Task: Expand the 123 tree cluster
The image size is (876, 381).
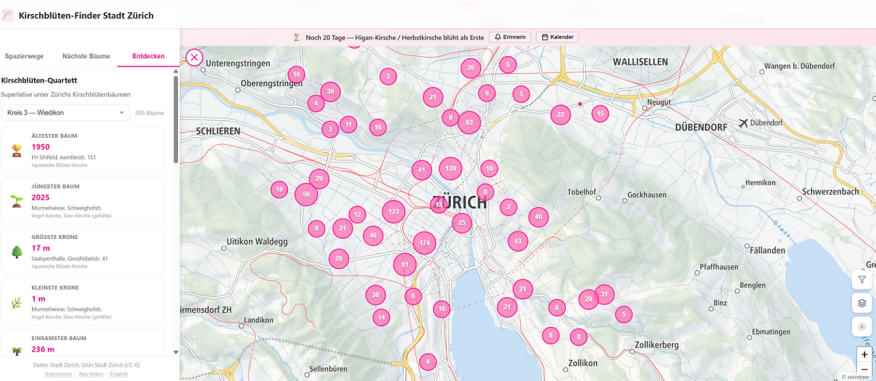Action: (394, 212)
